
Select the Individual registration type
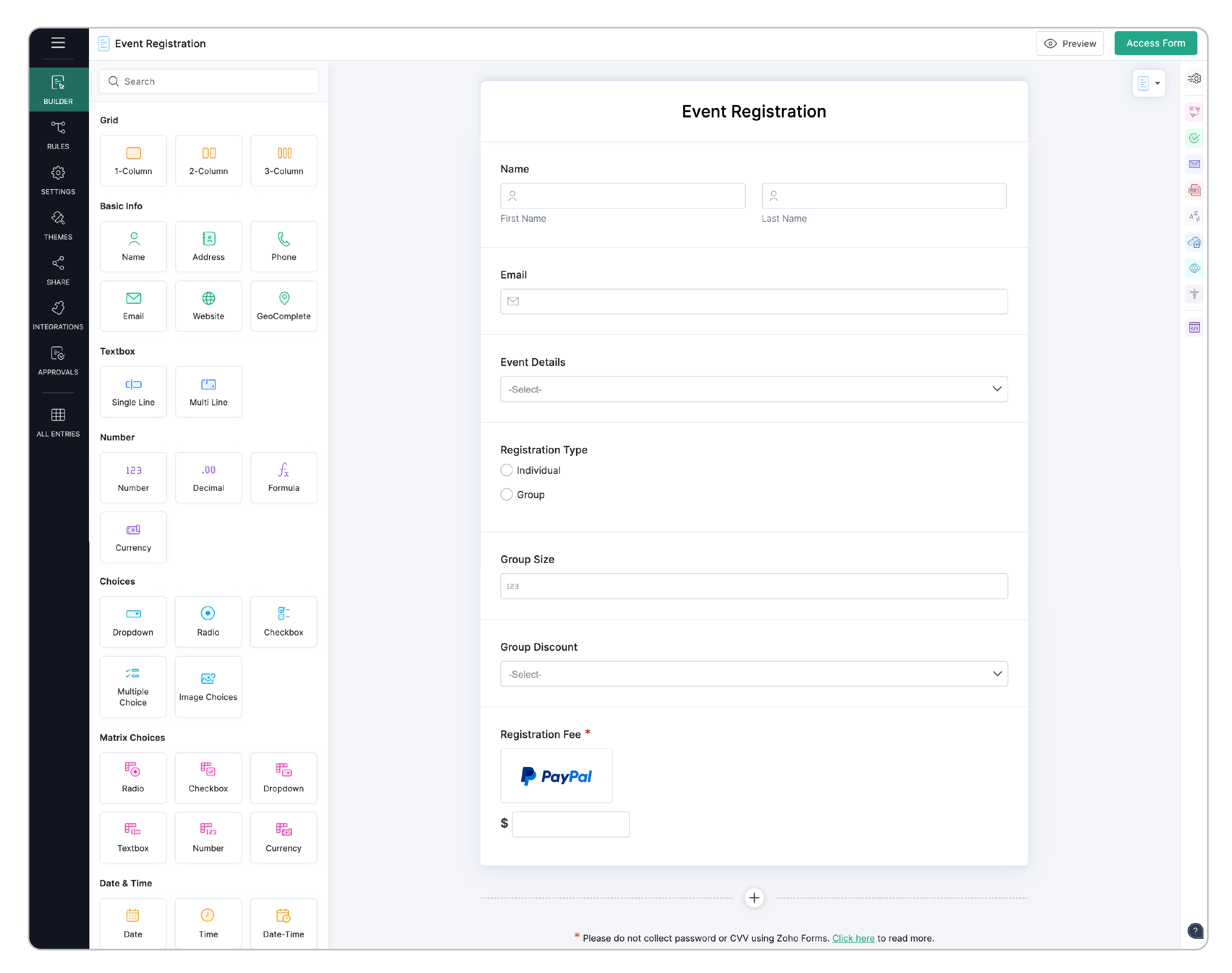pos(507,470)
